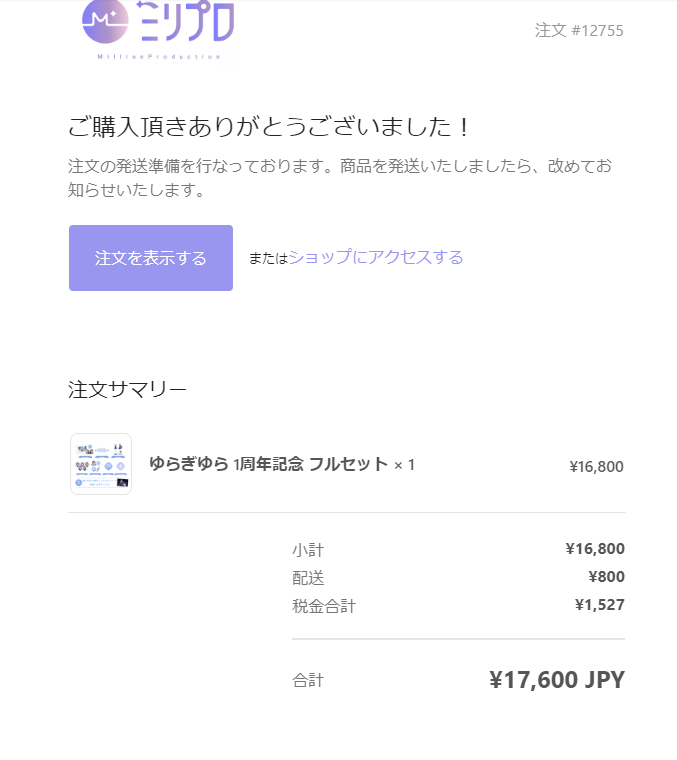The image size is (677, 760).
Task: Click the ¥17,600 JPY total amount
Action: (557, 680)
